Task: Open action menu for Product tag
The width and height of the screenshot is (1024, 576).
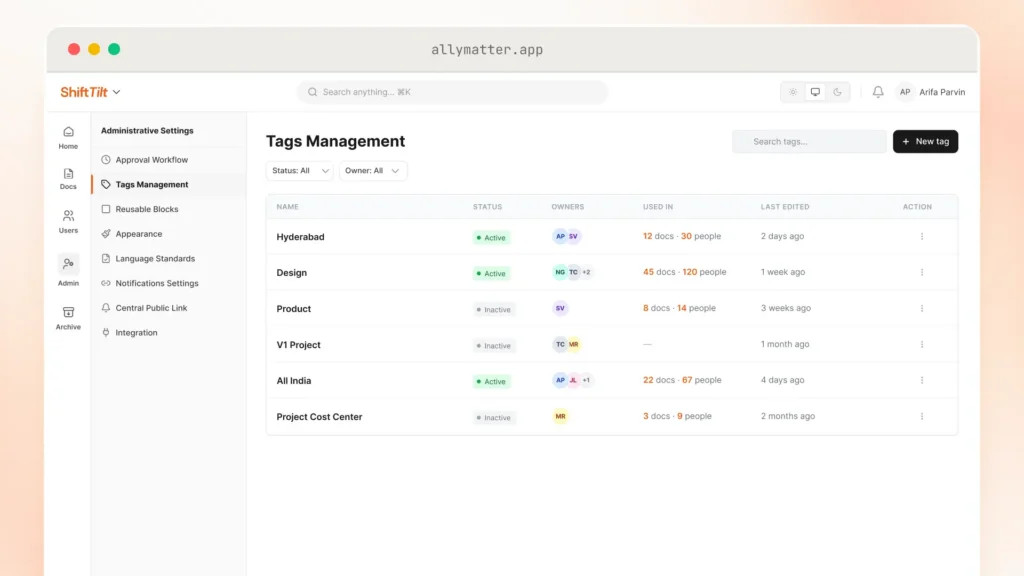Action: (921, 308)
